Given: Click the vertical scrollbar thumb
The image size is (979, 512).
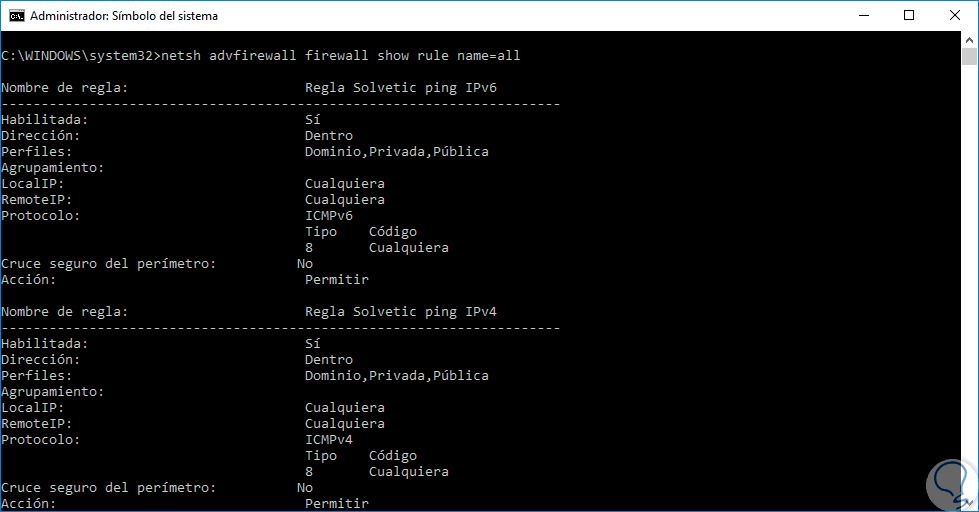Looking at the screenshot, I should click(969, 58).
